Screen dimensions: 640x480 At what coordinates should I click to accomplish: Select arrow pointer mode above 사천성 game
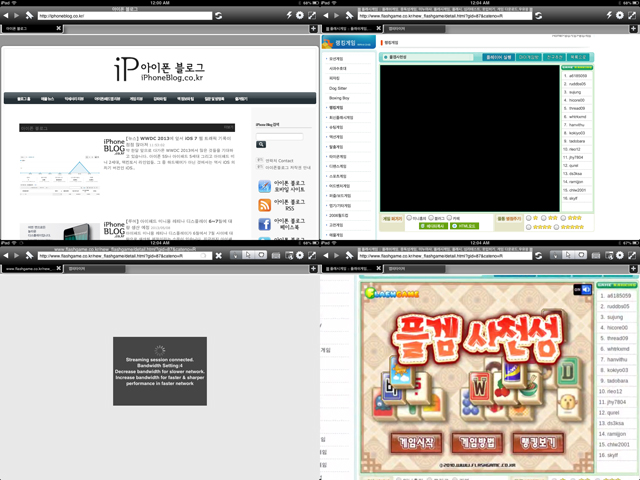click(x=568, y=255)
